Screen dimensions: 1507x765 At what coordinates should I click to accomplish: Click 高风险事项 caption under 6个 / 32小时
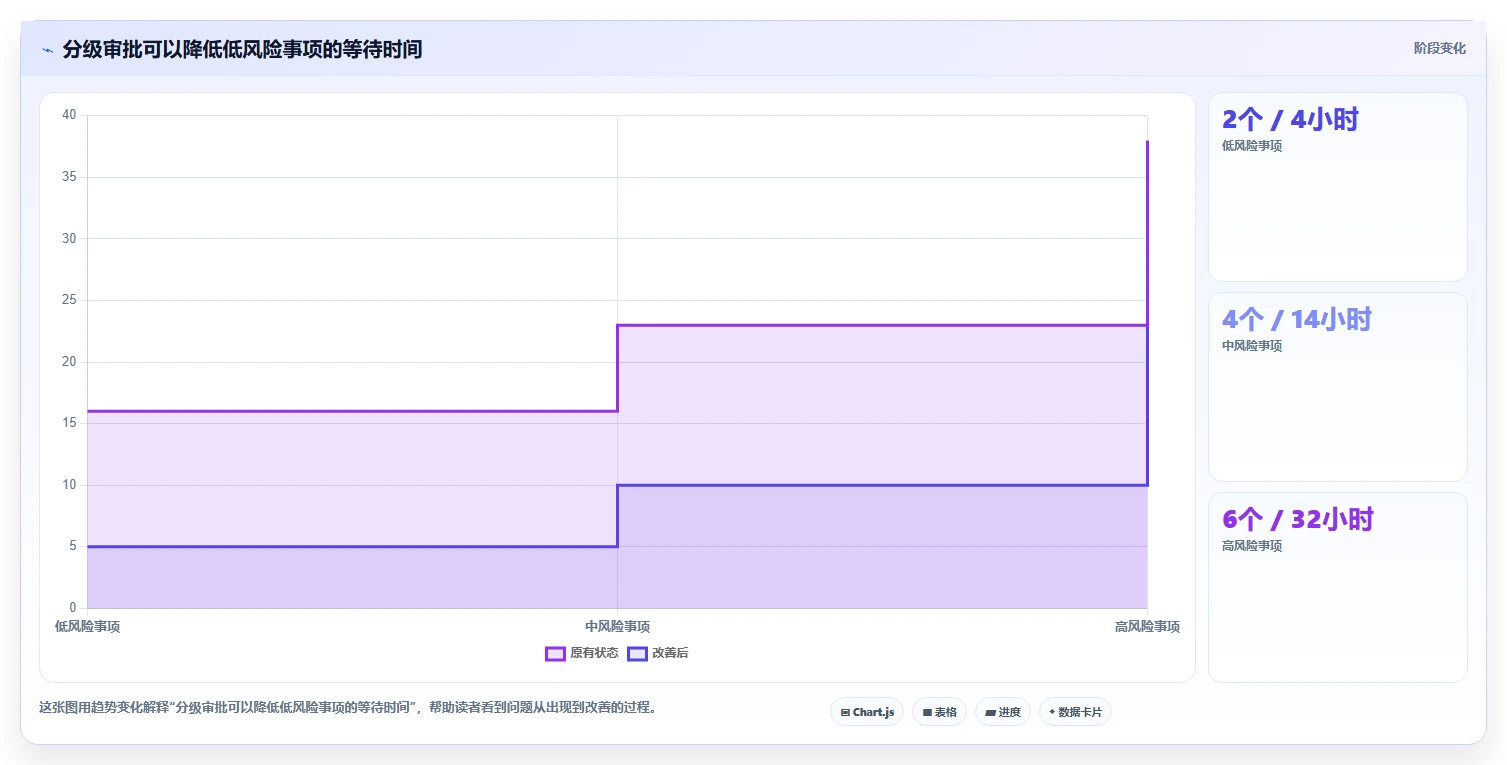(x=1252, y=546)
